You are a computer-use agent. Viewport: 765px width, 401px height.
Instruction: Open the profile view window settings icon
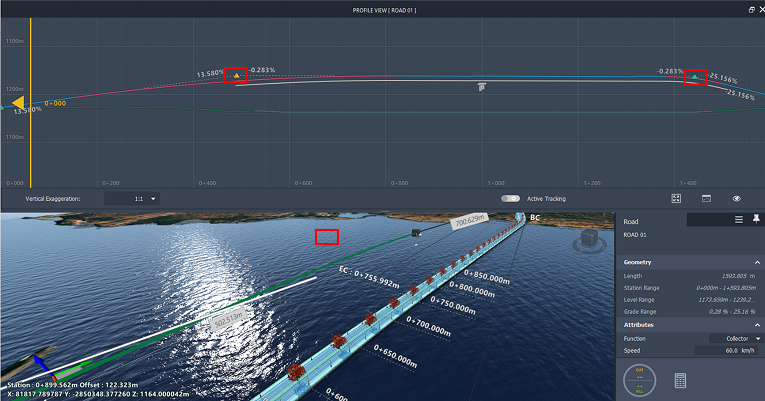click(x=705, y=199)
